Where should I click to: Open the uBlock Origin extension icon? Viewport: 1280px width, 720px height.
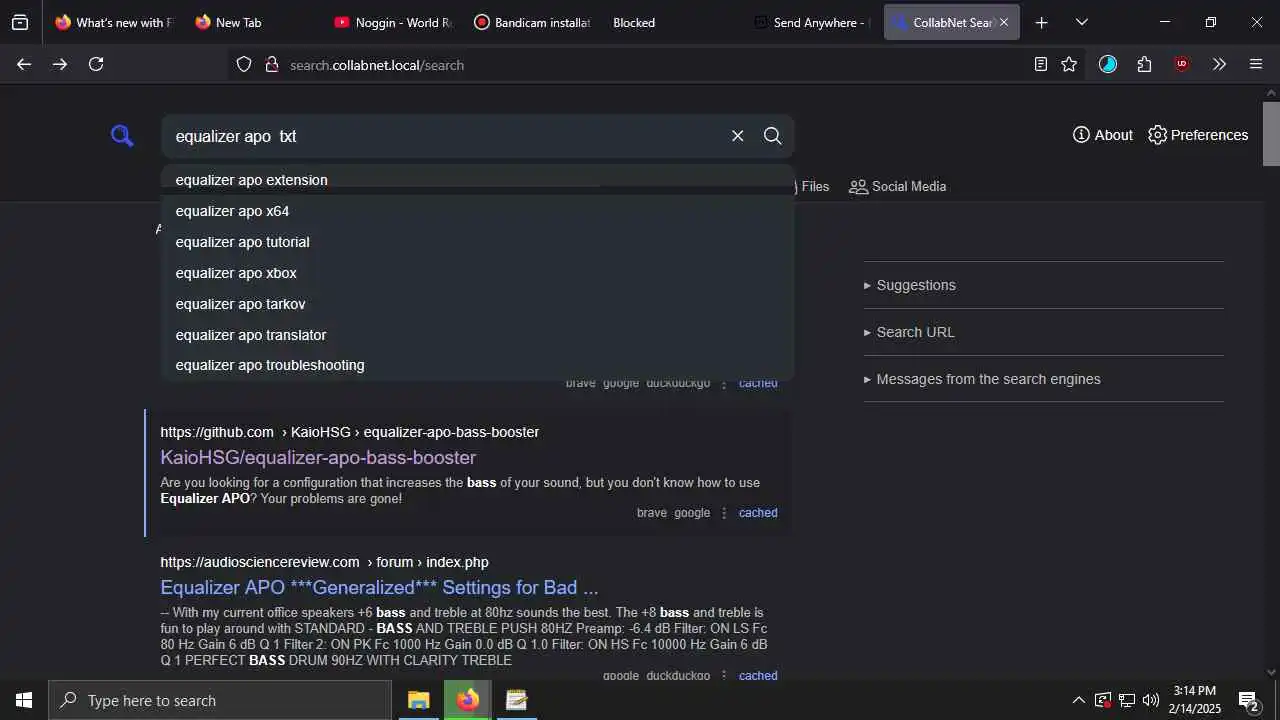(1182, 64)
